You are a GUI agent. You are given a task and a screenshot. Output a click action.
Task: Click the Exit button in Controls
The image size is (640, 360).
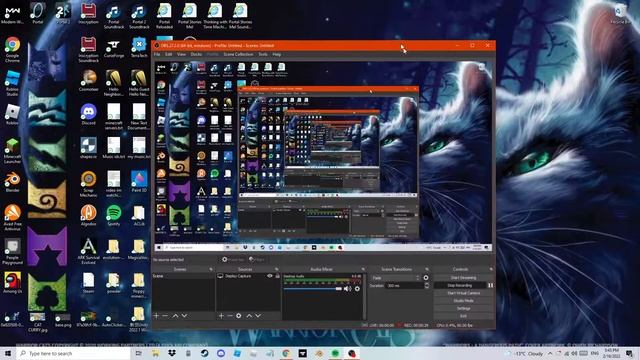(463, 316)
